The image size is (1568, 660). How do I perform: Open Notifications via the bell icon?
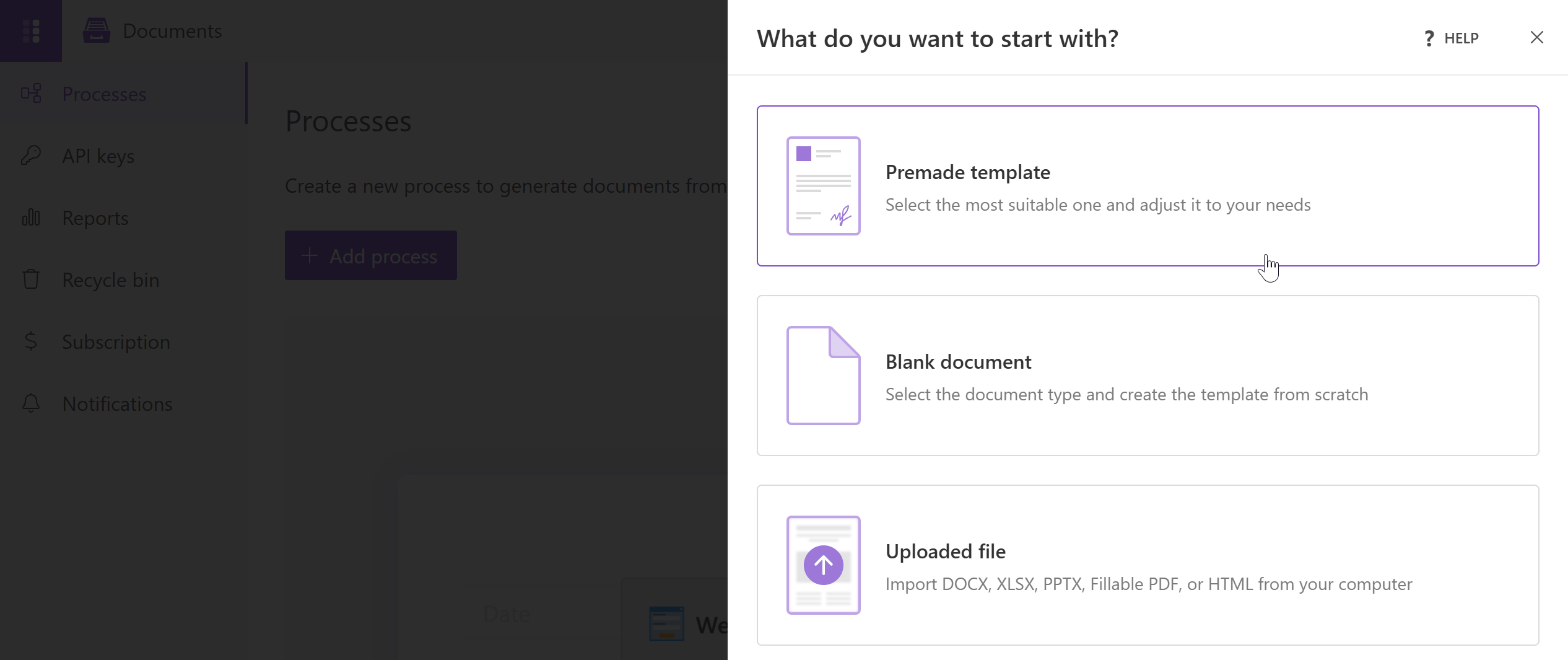[31, 403]
